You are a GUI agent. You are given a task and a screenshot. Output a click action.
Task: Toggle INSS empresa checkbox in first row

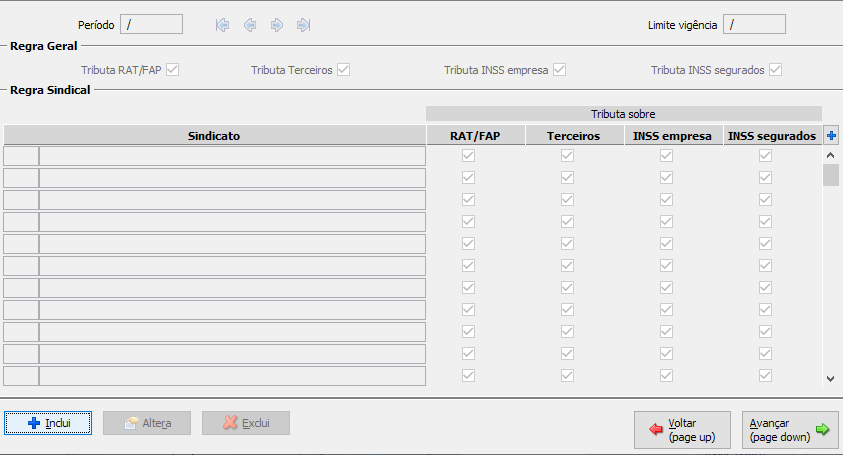pos(666,155)
